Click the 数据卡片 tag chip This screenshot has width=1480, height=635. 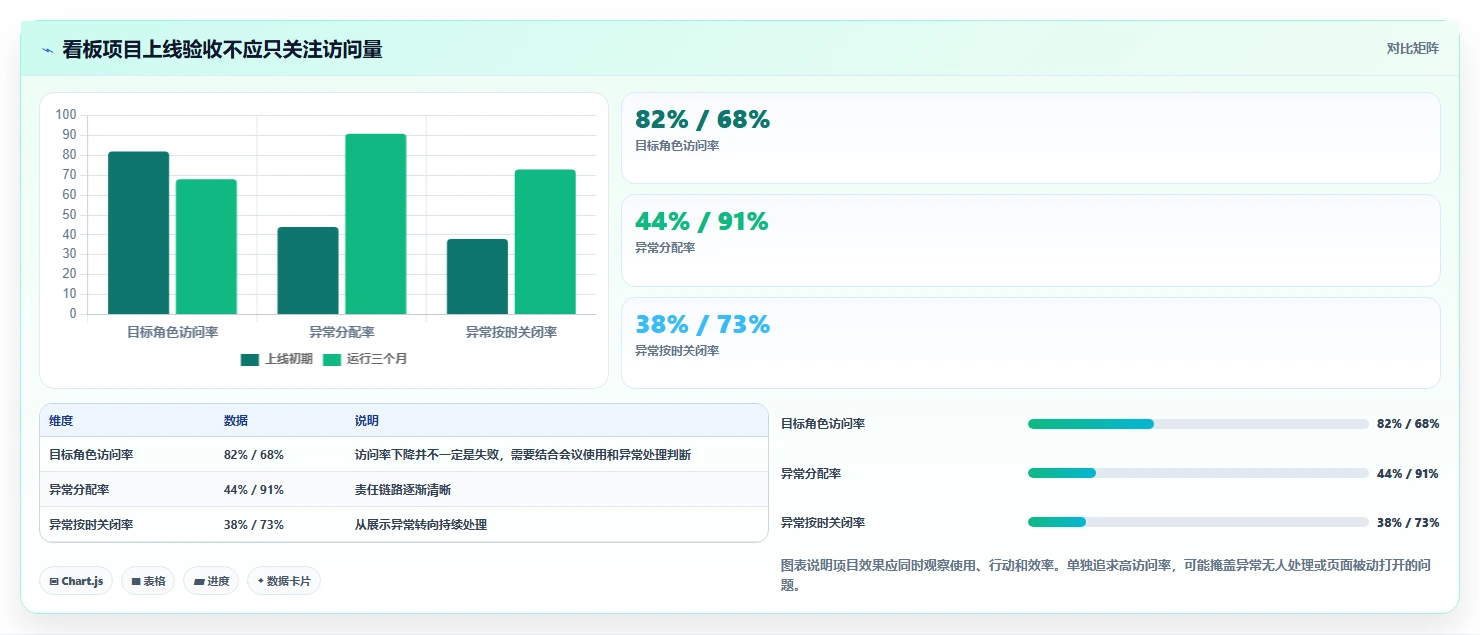(284, 581)
